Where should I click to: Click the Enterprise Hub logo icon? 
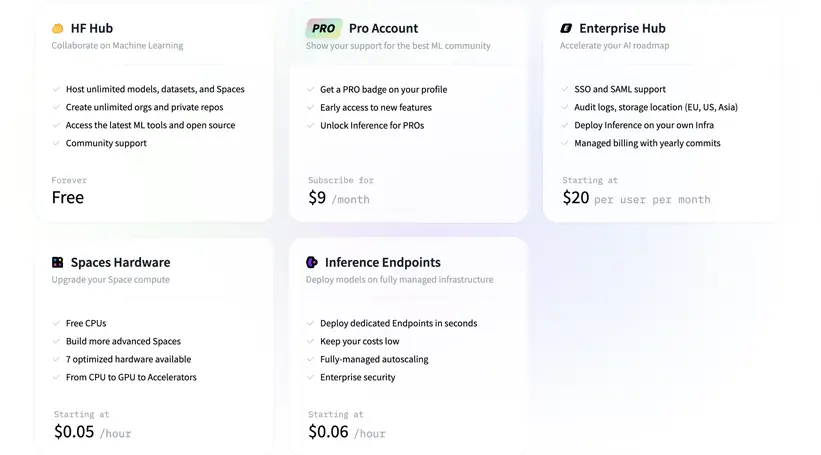[x=566, y=29]
